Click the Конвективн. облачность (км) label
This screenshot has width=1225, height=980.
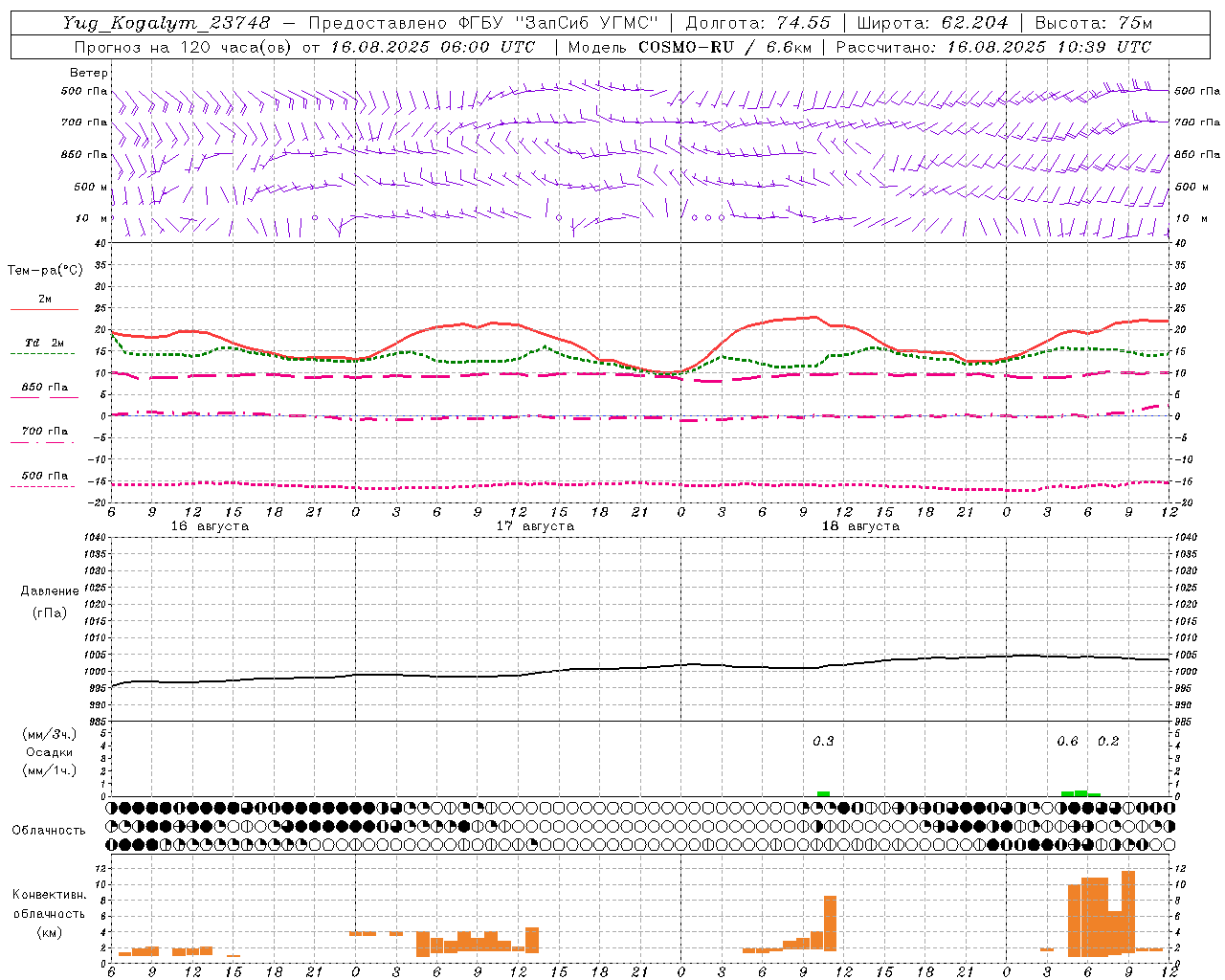coord(49,913)
